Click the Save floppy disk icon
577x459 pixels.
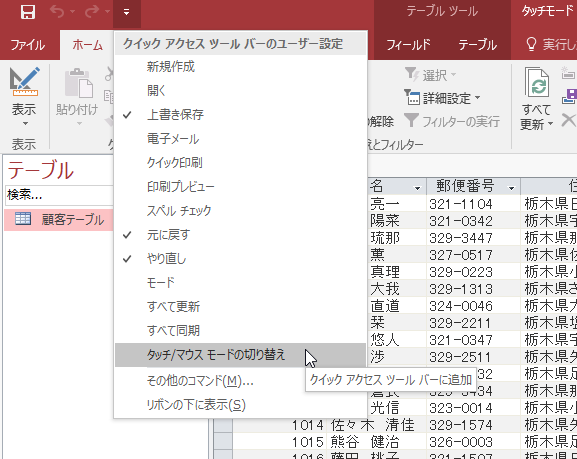[28, 12]
